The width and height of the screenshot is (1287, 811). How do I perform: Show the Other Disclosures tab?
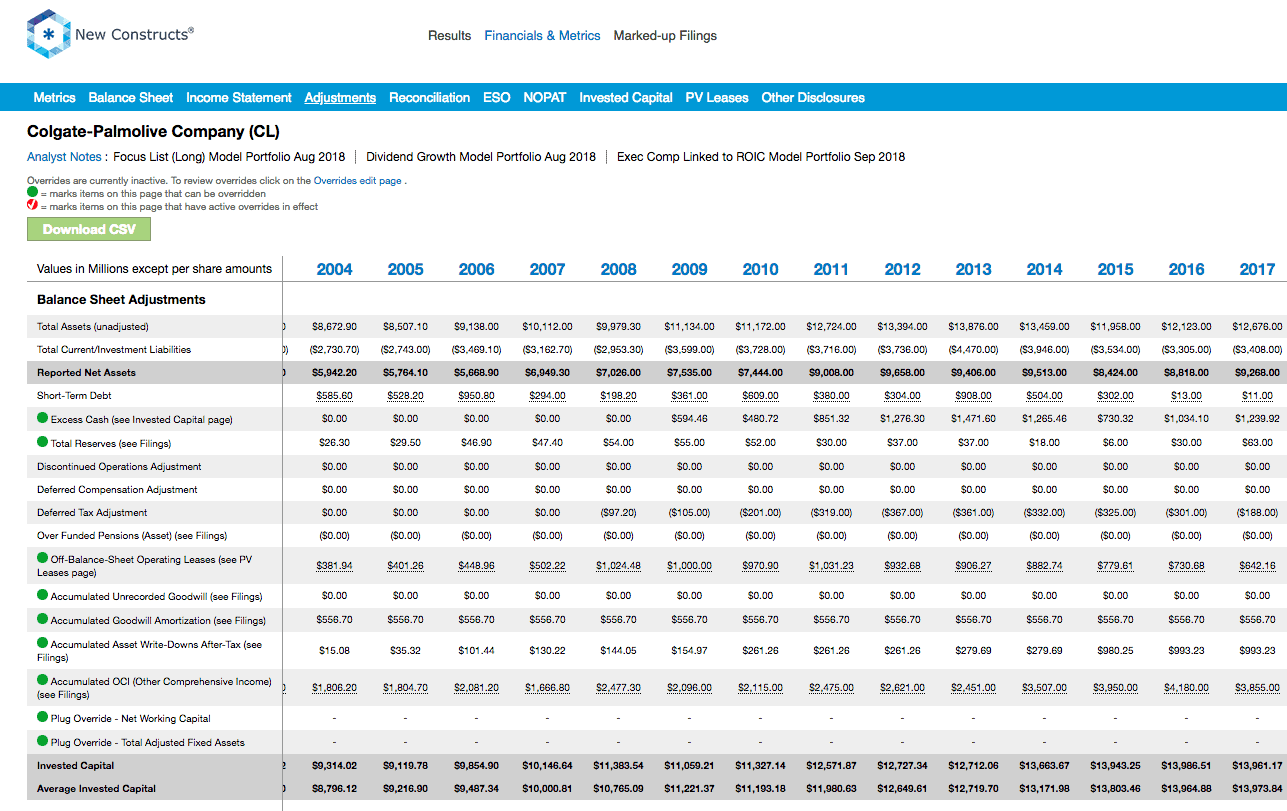click(813, 97)
